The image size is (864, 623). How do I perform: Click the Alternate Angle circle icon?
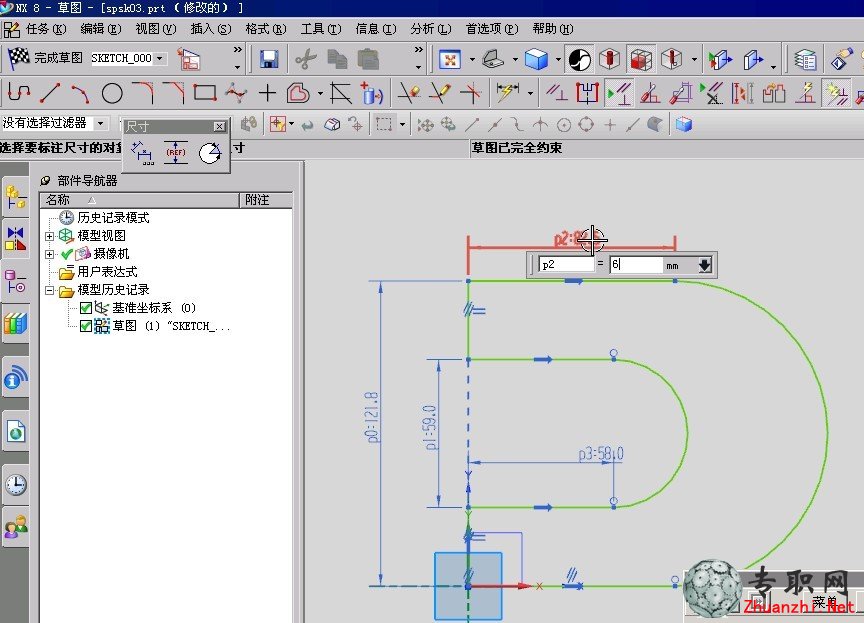click(210, 153)
